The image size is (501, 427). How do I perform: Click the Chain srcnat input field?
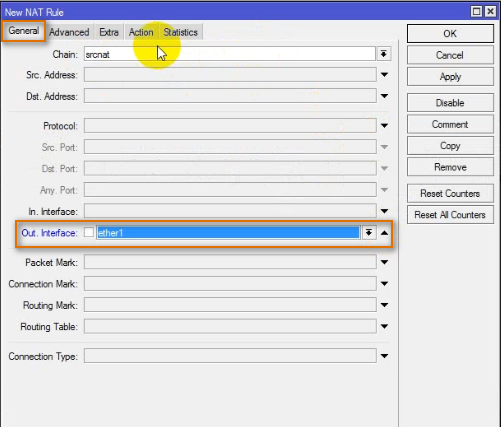[230, 54]
